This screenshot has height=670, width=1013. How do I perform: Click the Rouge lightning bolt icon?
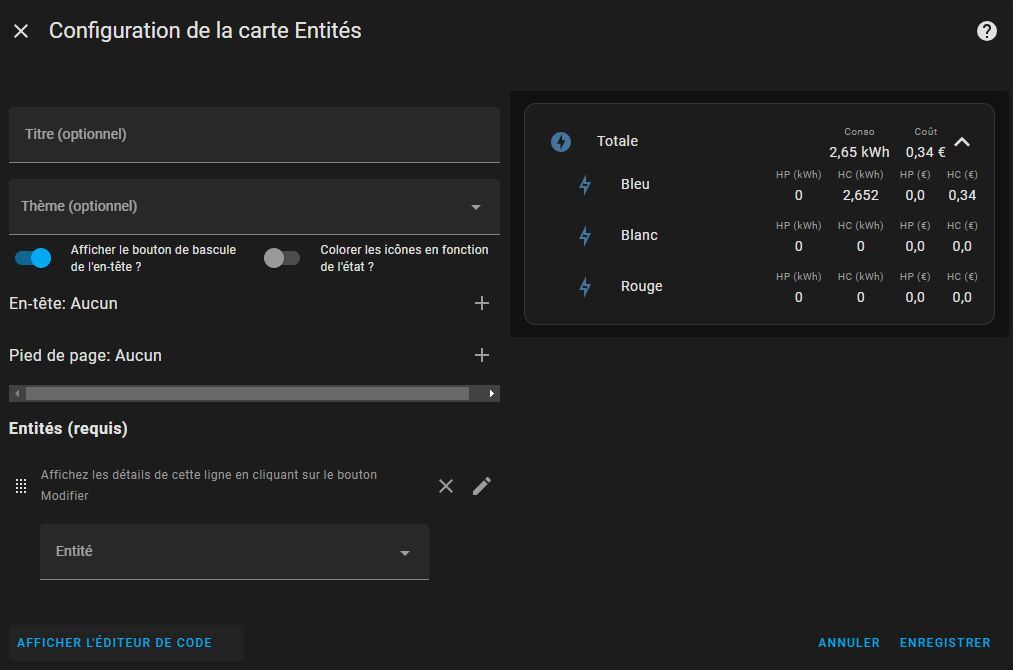(585, 287)
